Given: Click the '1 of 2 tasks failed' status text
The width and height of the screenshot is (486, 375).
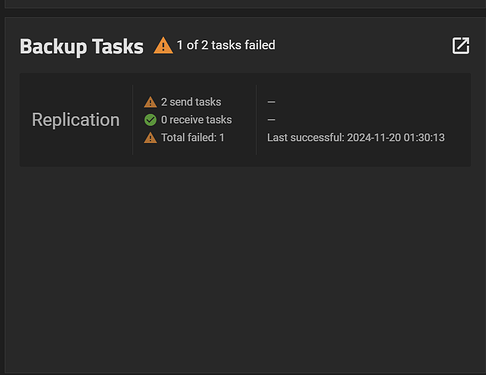Looking at the screenshot, I should tap(226, 45).
